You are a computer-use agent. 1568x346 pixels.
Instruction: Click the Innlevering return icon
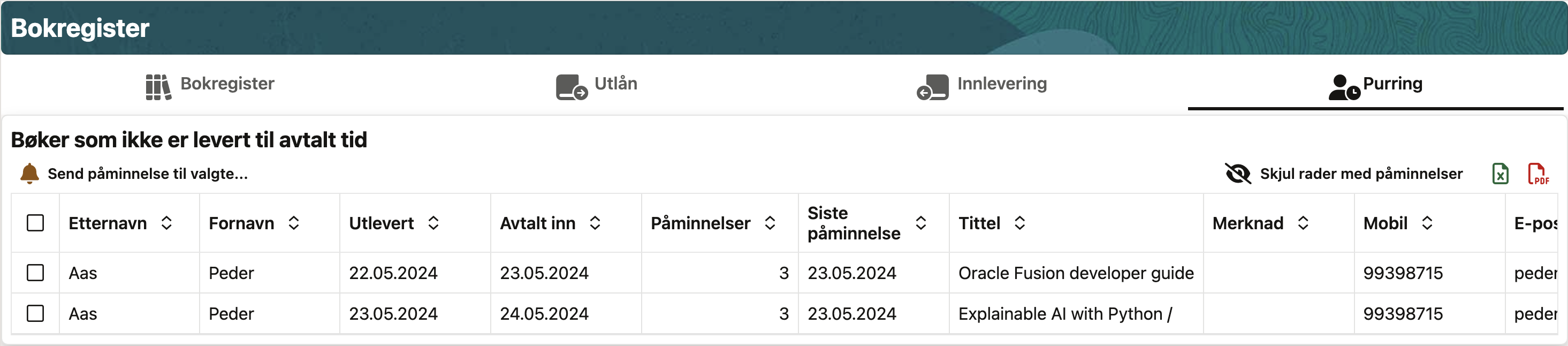[x=933, y=87]
